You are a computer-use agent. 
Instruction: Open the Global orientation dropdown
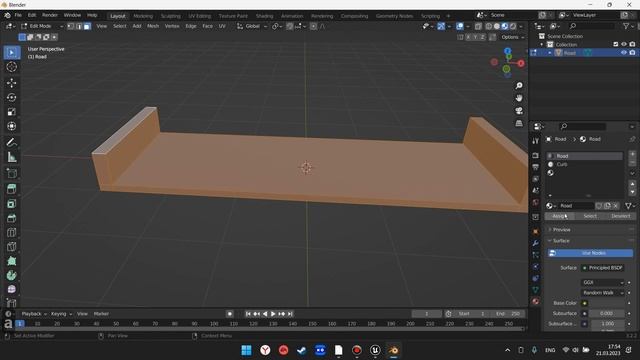click(x=252, y=26)
